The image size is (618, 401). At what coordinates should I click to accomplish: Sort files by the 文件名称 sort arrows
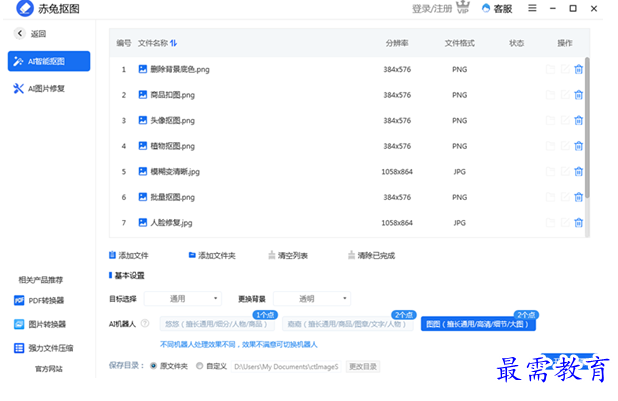(x=173, y=43)
